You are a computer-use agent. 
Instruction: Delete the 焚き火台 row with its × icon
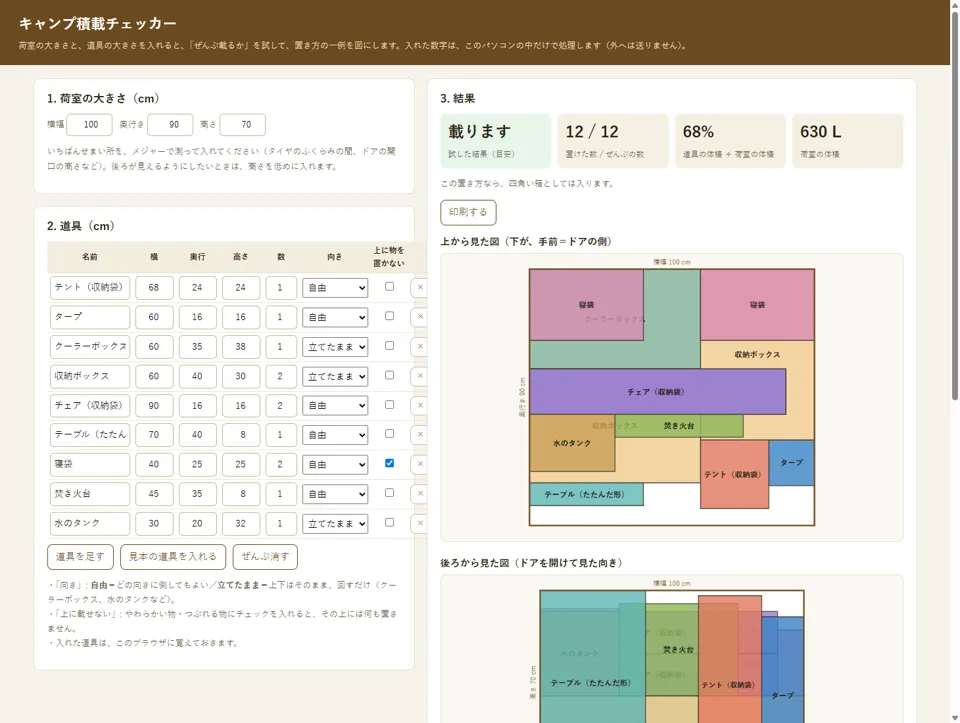click(419, 493)
